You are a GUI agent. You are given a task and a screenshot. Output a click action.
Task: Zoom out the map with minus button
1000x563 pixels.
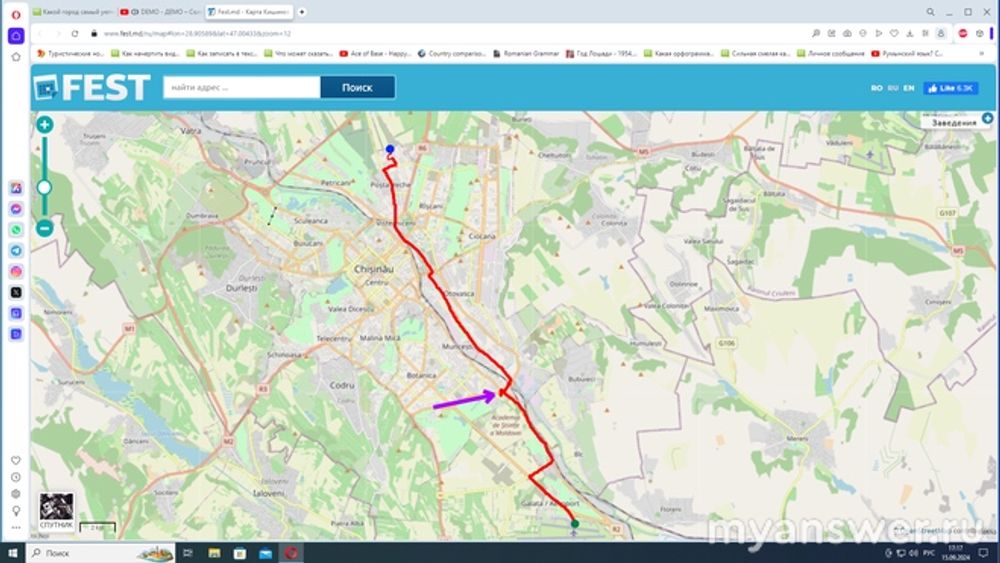coord(44,228)
